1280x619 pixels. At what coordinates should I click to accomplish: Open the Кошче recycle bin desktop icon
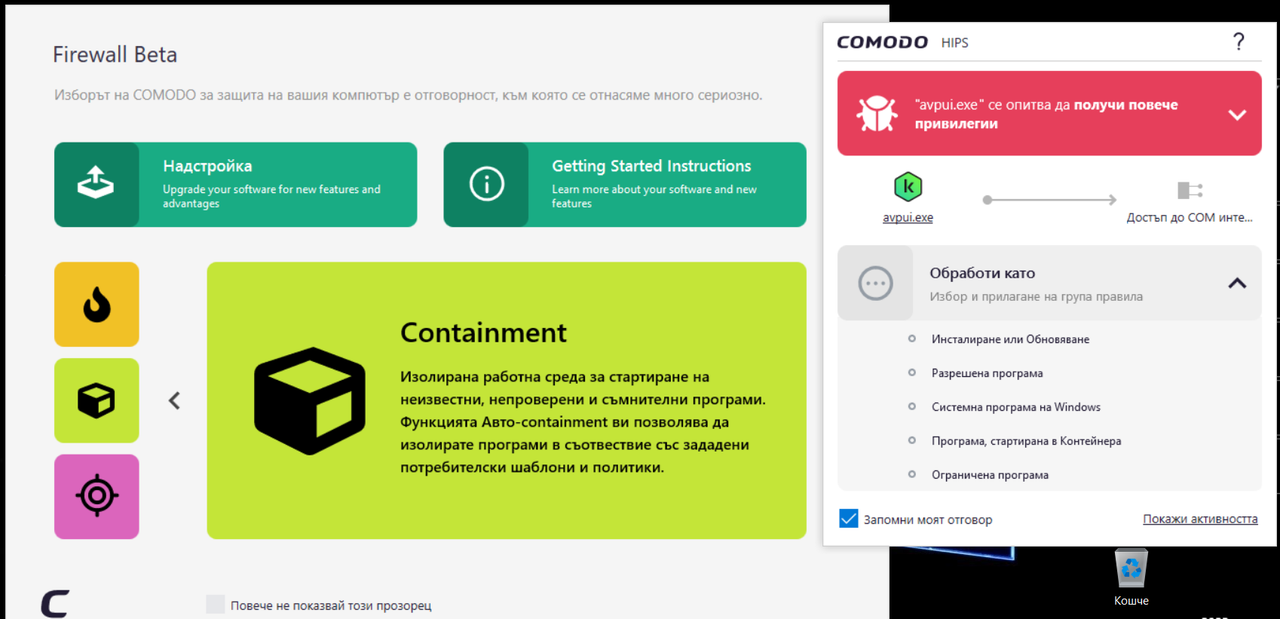pos(1131,578)
